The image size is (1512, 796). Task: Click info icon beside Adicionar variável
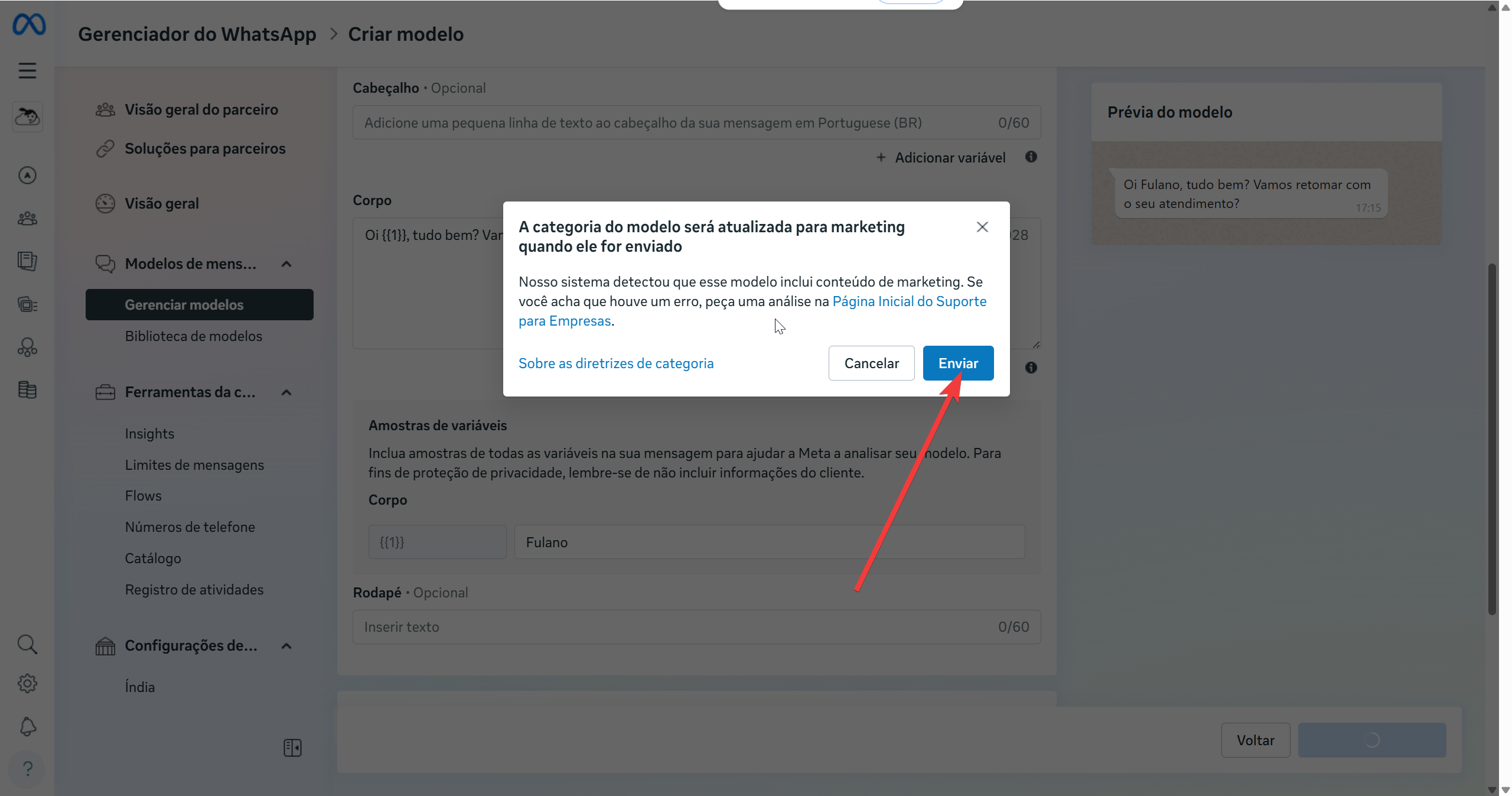pyautogui.click(x=1031, y=157)
